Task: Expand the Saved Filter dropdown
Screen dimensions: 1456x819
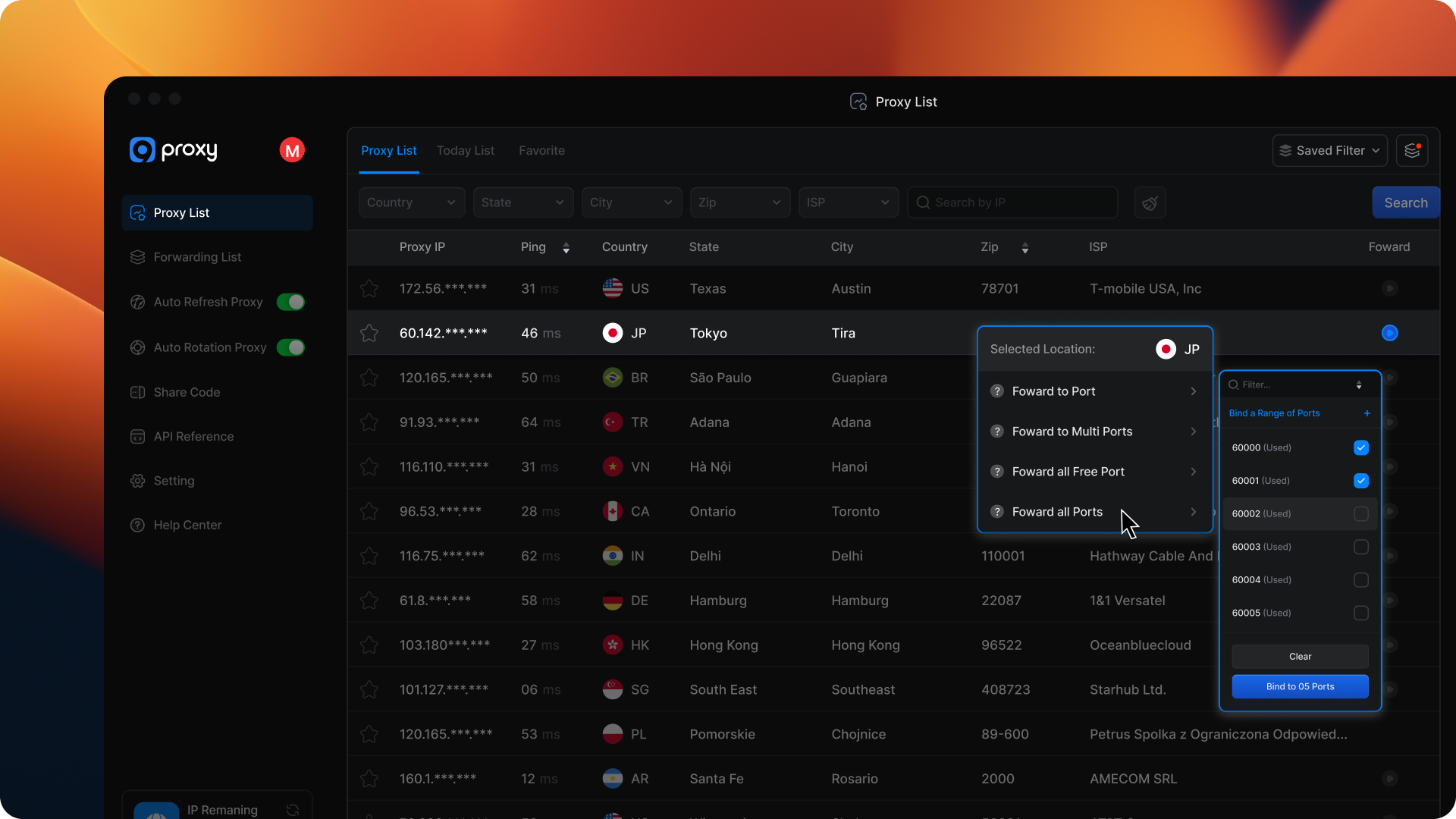Action: point(1329,150)
